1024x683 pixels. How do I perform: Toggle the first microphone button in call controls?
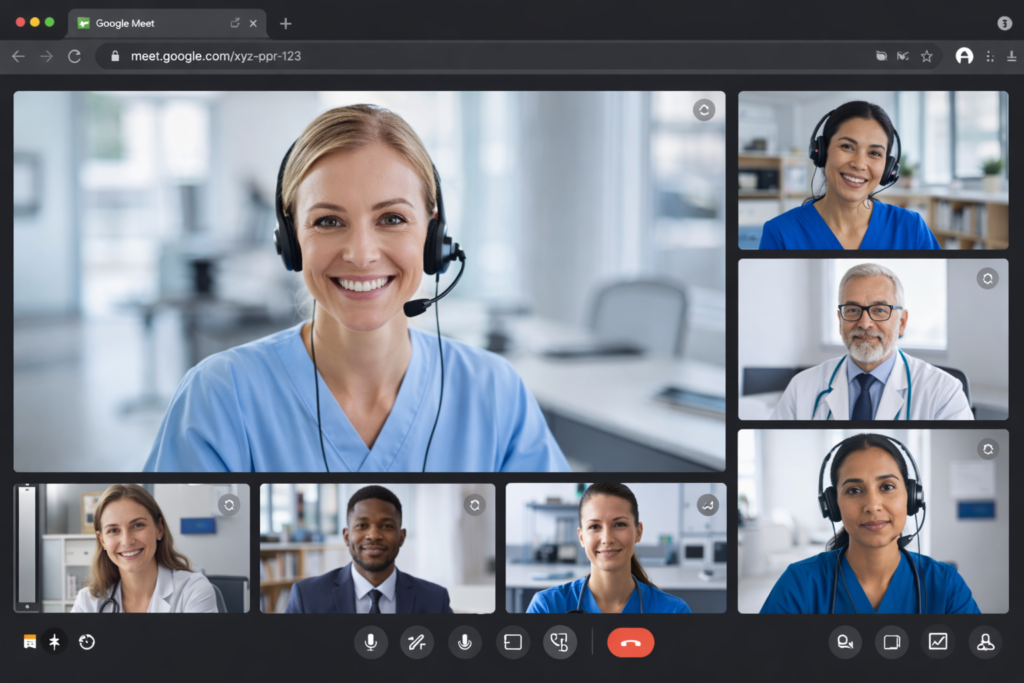[x=370, y=642]
